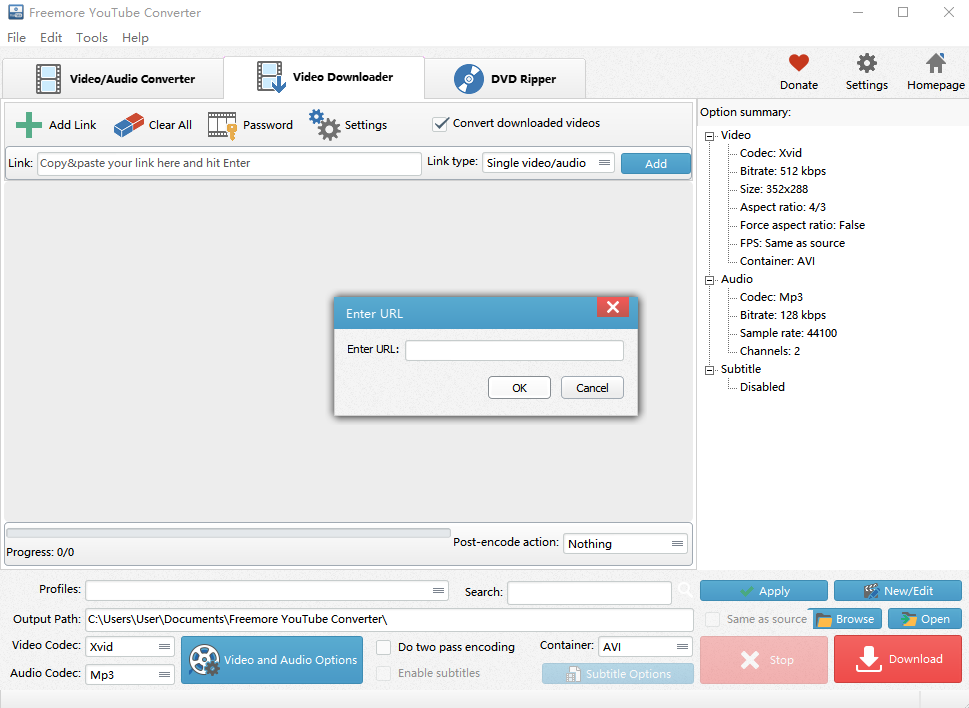Click the Add Link plus icon
This screenshot has width=969, height=708.
pyautogui.click(x=28, y=125)
